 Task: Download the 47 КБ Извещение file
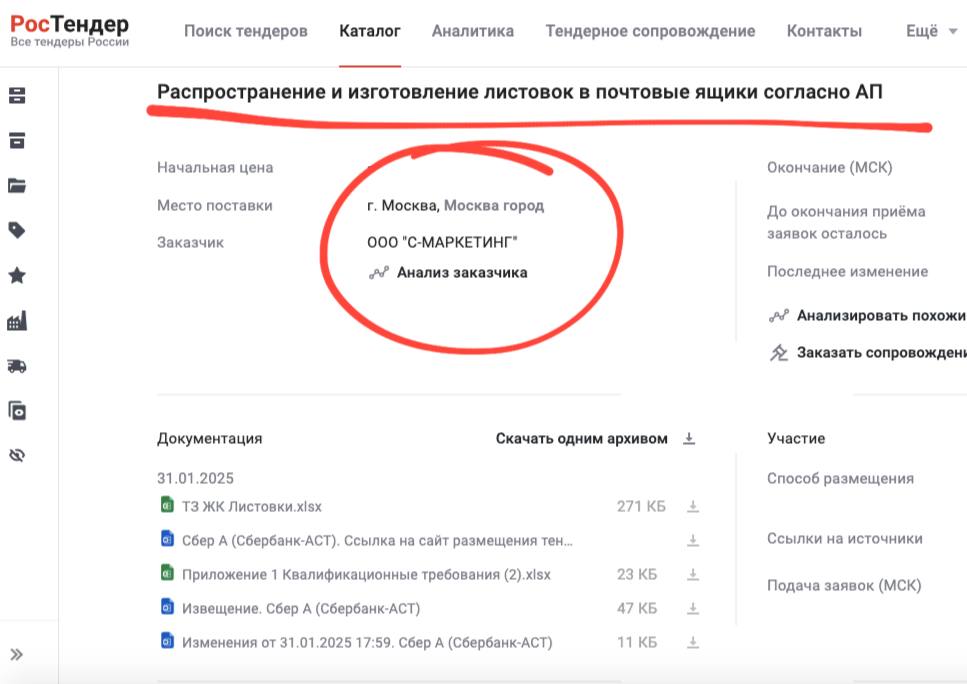point(692,608)
